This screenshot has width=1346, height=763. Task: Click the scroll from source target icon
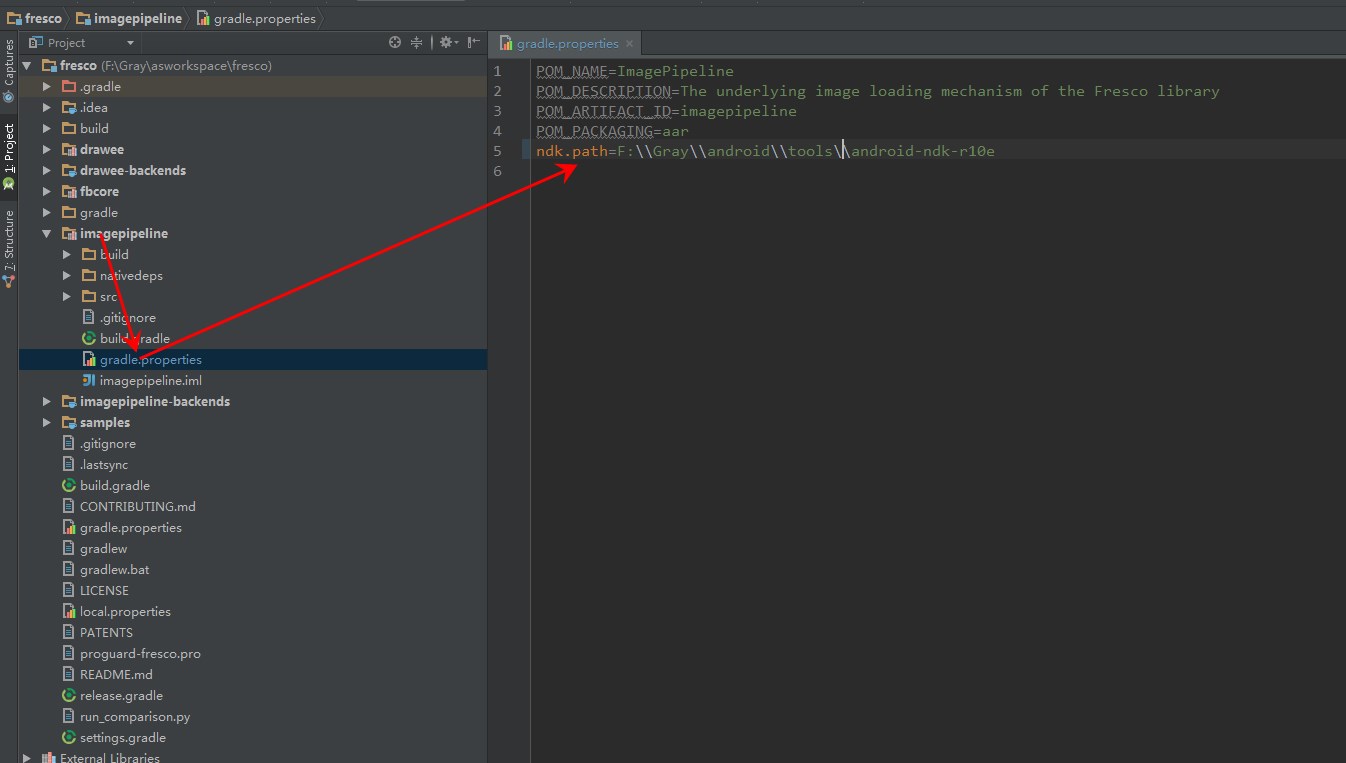pos(395,43)
